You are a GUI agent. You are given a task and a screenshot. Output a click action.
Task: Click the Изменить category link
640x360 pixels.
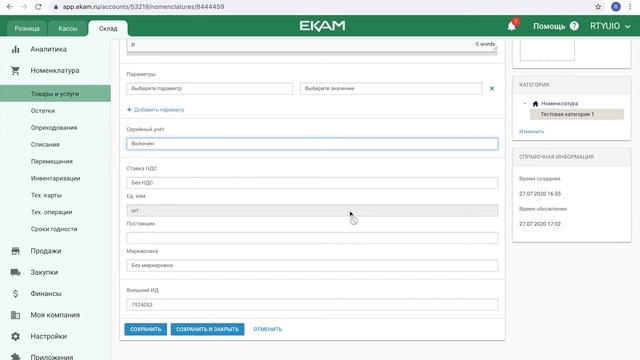(x=531, y=131)
